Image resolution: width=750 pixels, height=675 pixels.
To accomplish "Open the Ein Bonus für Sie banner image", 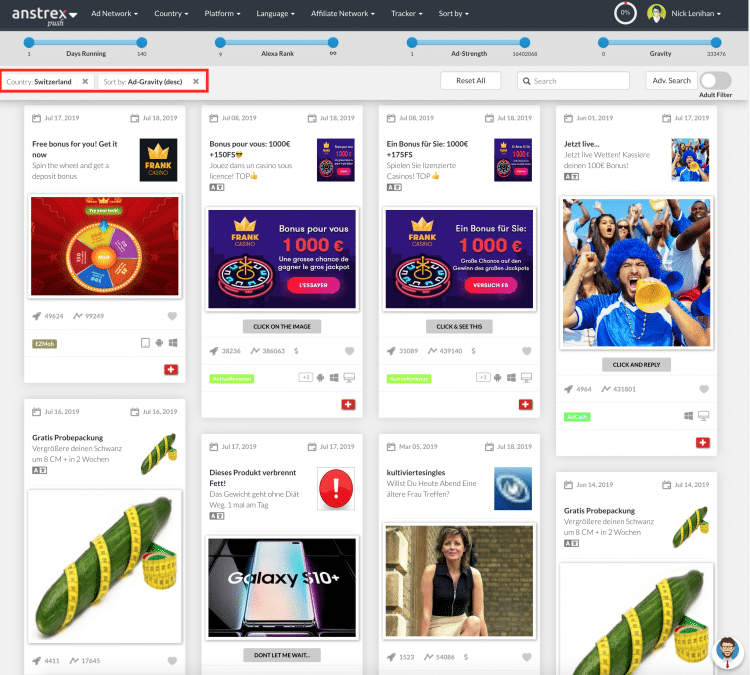I will (459, 259).
